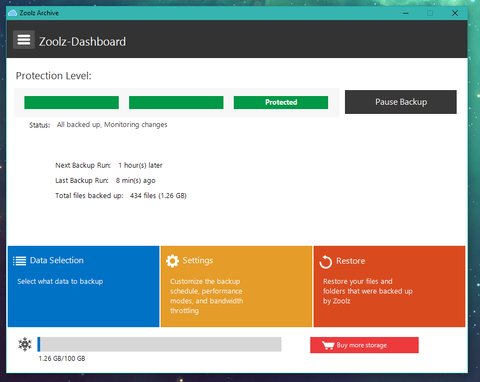The width and height of the screenshot is (480, 382).
Task: Click the 'Total files backed up:' label
Action: tap(89, 196)
